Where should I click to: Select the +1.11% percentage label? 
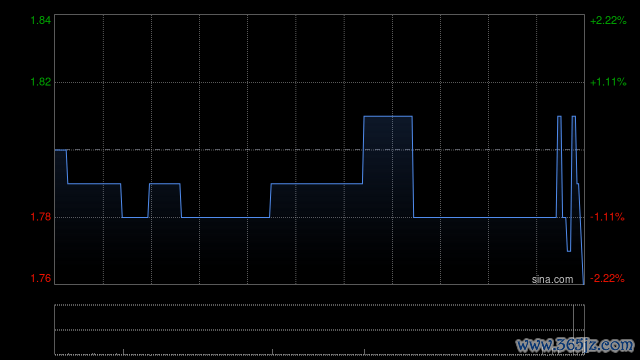click(x=608, y=82)
